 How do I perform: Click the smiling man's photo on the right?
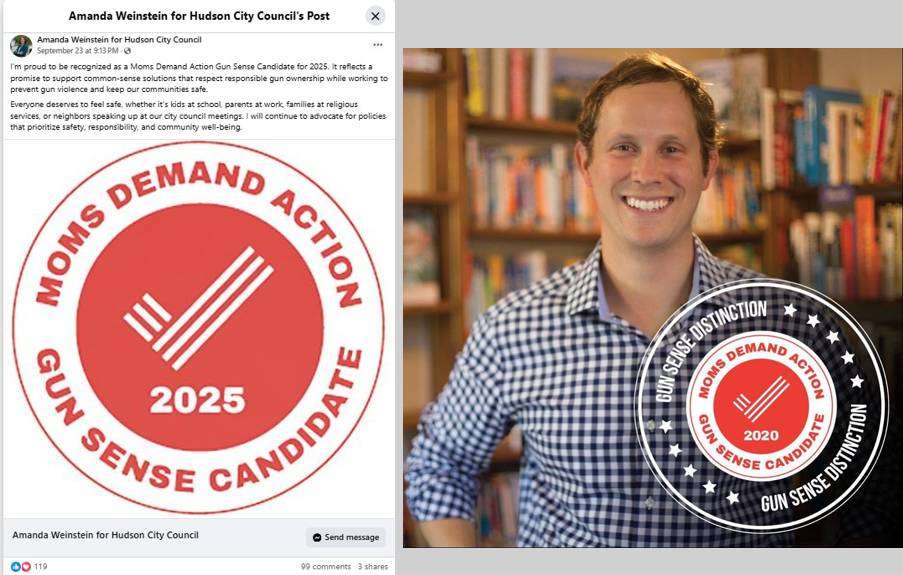(x=652, y=297)
